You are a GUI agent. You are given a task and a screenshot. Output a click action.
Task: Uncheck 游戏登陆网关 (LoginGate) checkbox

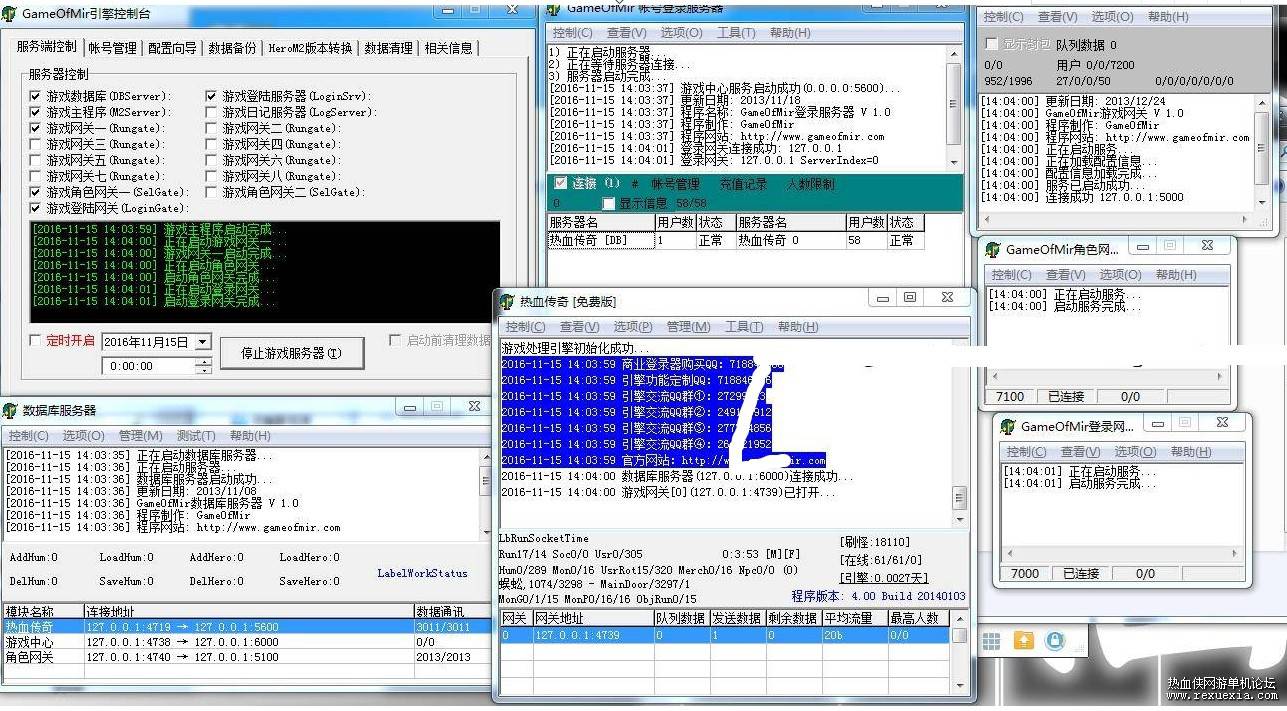tap(36, 208)
